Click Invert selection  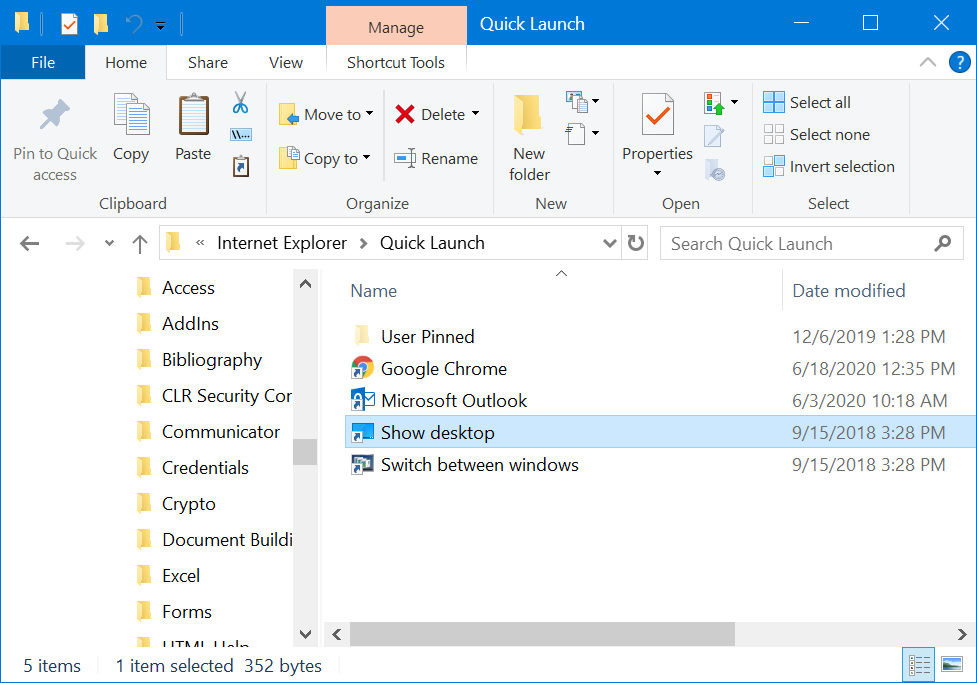[x=829, y=167]
